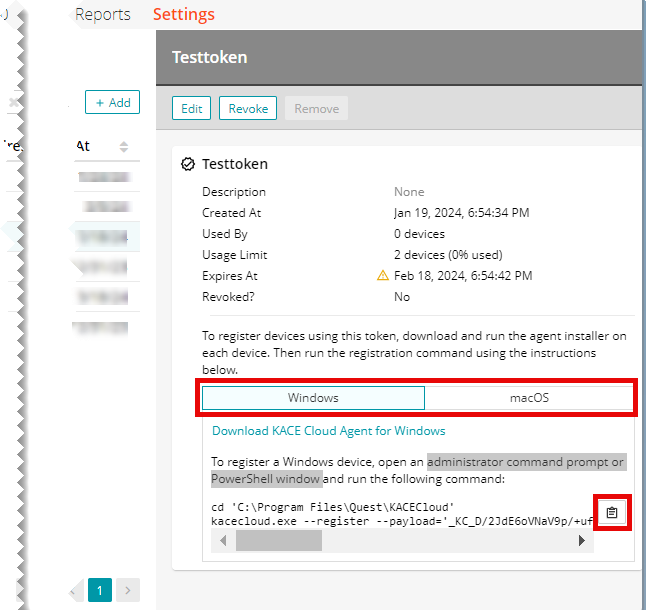Copy the registration command with clipboard icon
Image resolution: width=646 pixels, height=610 pixels.
(x=612, y=513)
